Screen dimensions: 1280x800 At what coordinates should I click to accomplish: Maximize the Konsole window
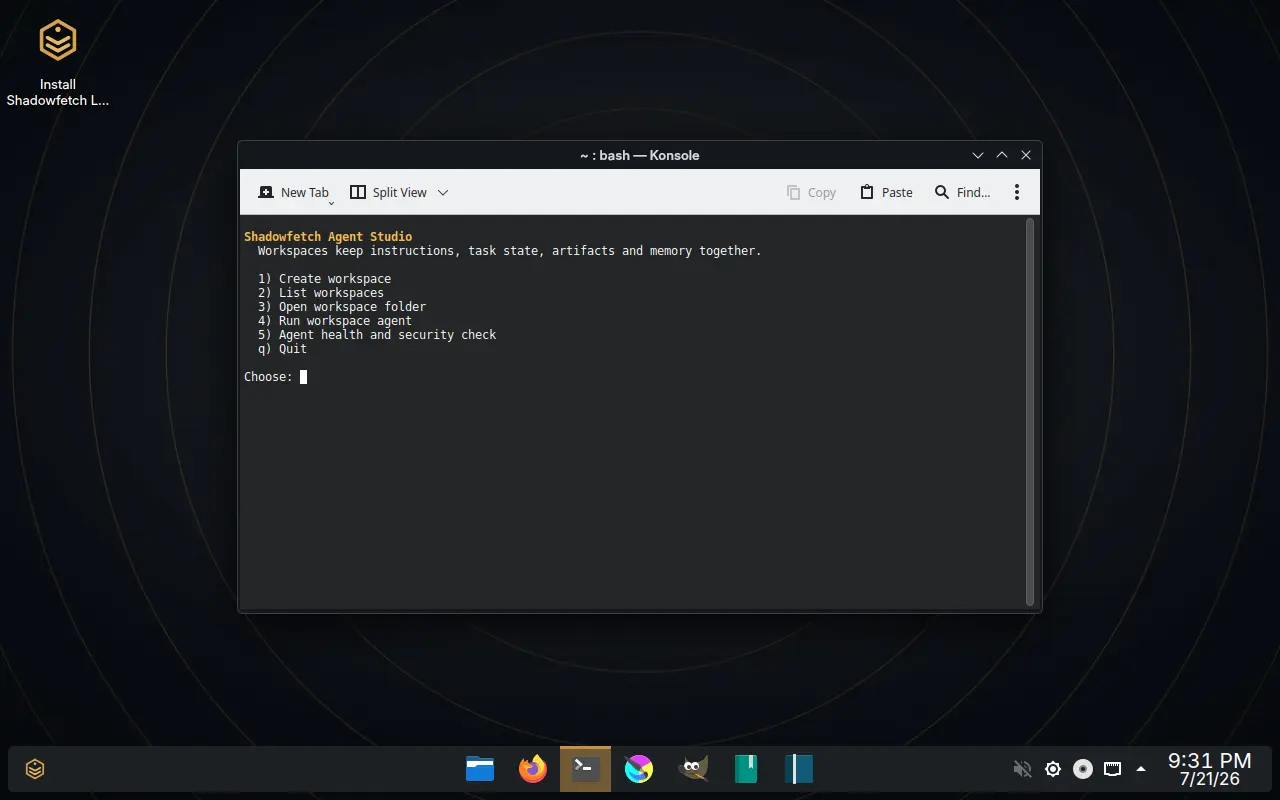click(x=1002, y=155)
